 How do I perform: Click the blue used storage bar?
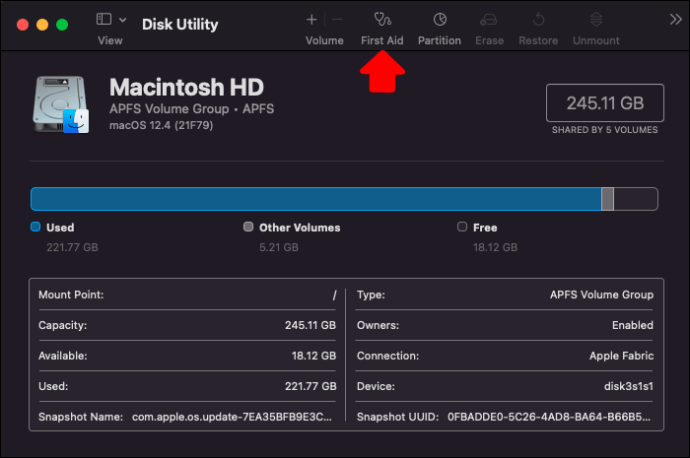tap(315, 199)
